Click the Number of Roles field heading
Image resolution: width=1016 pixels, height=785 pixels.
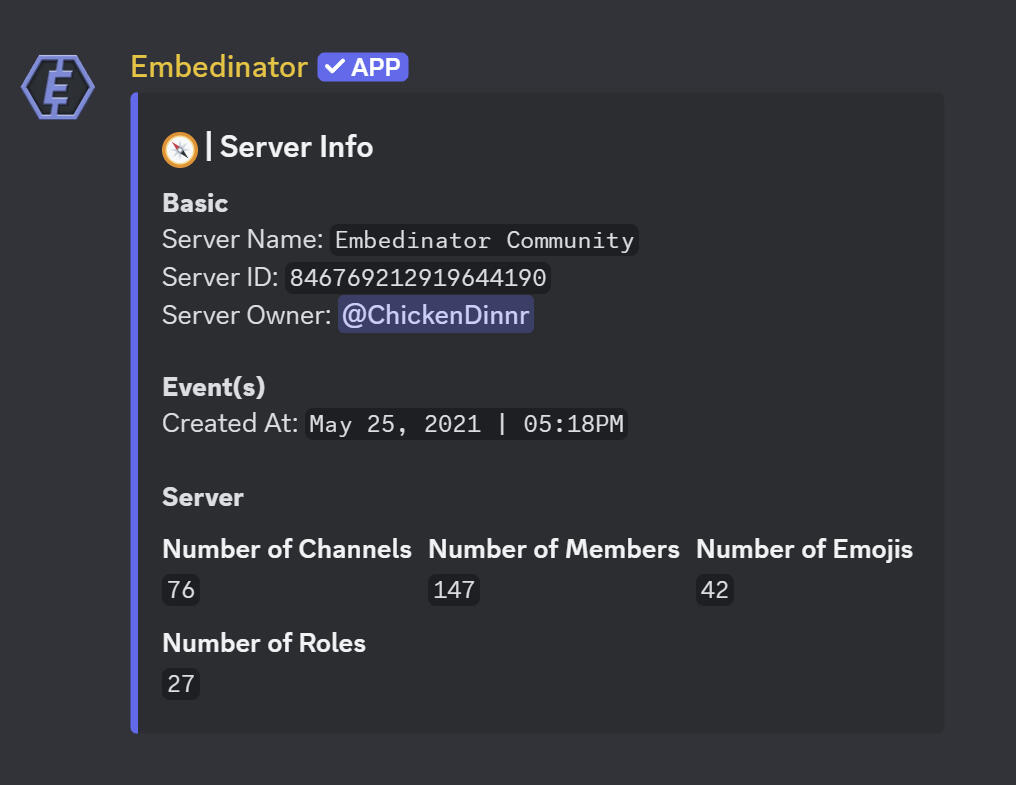(264, 643)
